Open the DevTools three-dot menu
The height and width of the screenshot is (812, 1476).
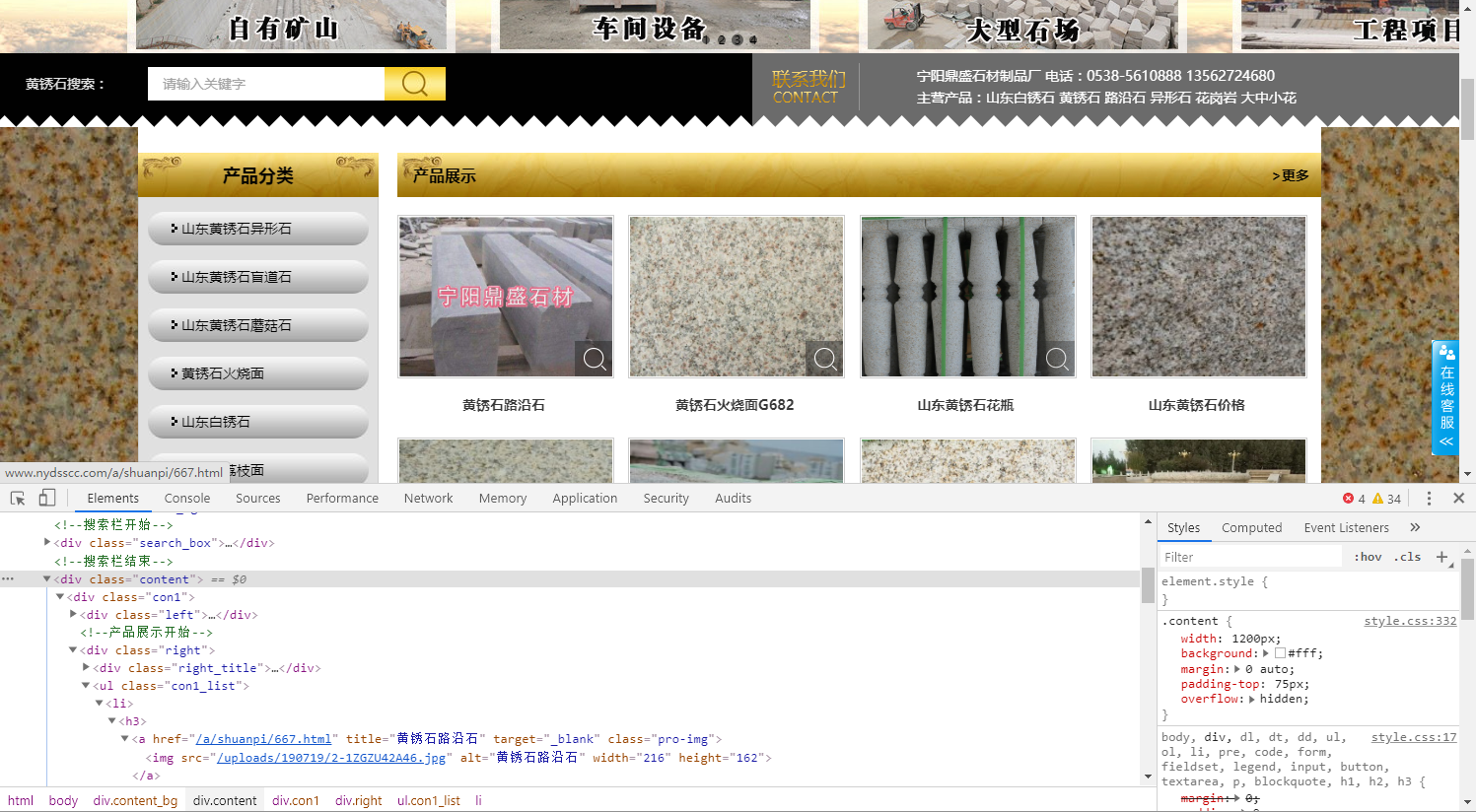pos(1429,499)
